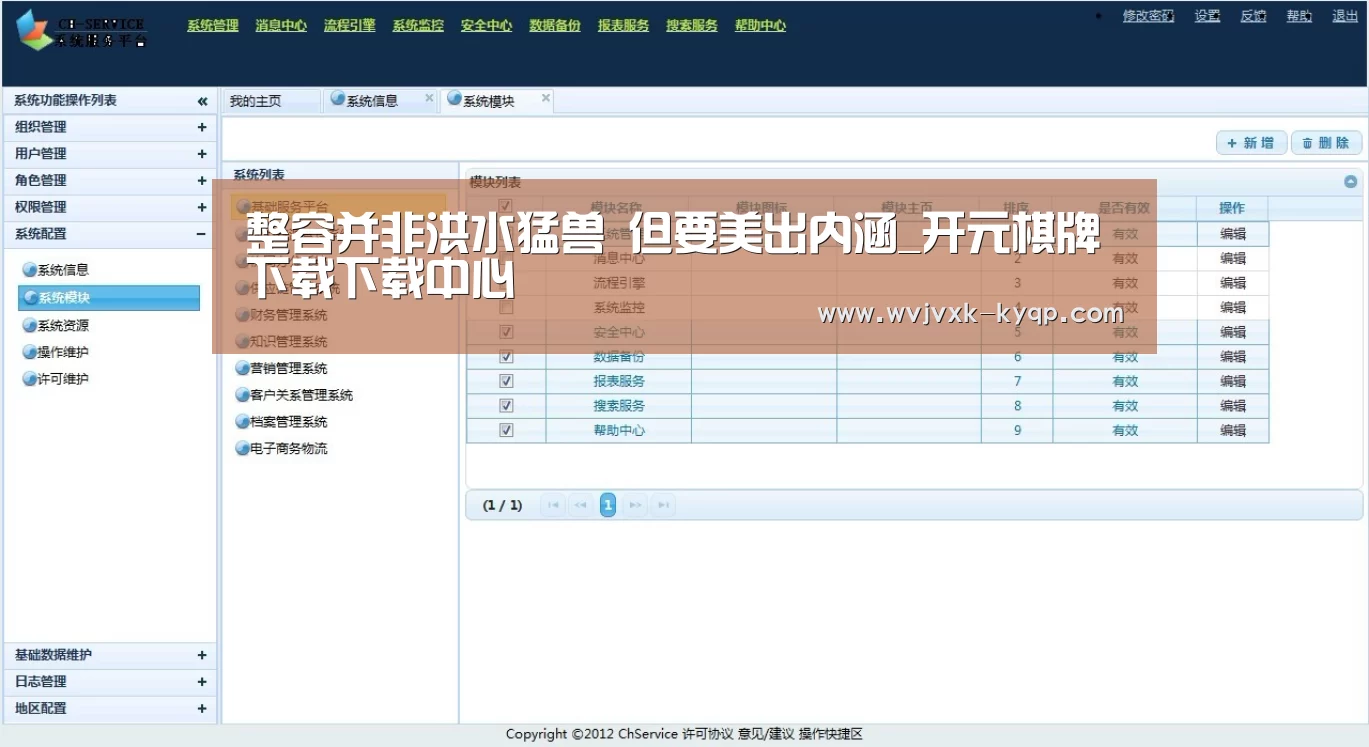Image resolution: width=1369 pixels, height=747 pixels.
Task: Collapse the 系统功能操作列表 sidebar
Action: click(x=202, y=101)
